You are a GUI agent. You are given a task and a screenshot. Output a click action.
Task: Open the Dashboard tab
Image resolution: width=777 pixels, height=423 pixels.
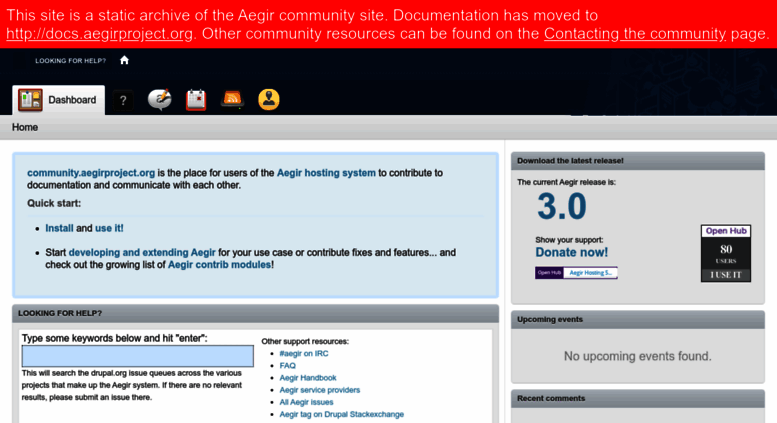click(x=58, y=100)
